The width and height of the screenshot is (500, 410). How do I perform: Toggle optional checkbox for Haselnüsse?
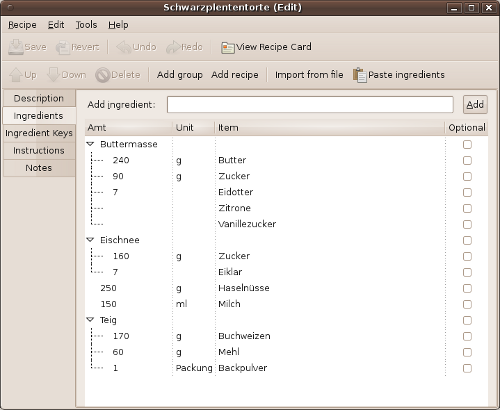click(467, 288)
